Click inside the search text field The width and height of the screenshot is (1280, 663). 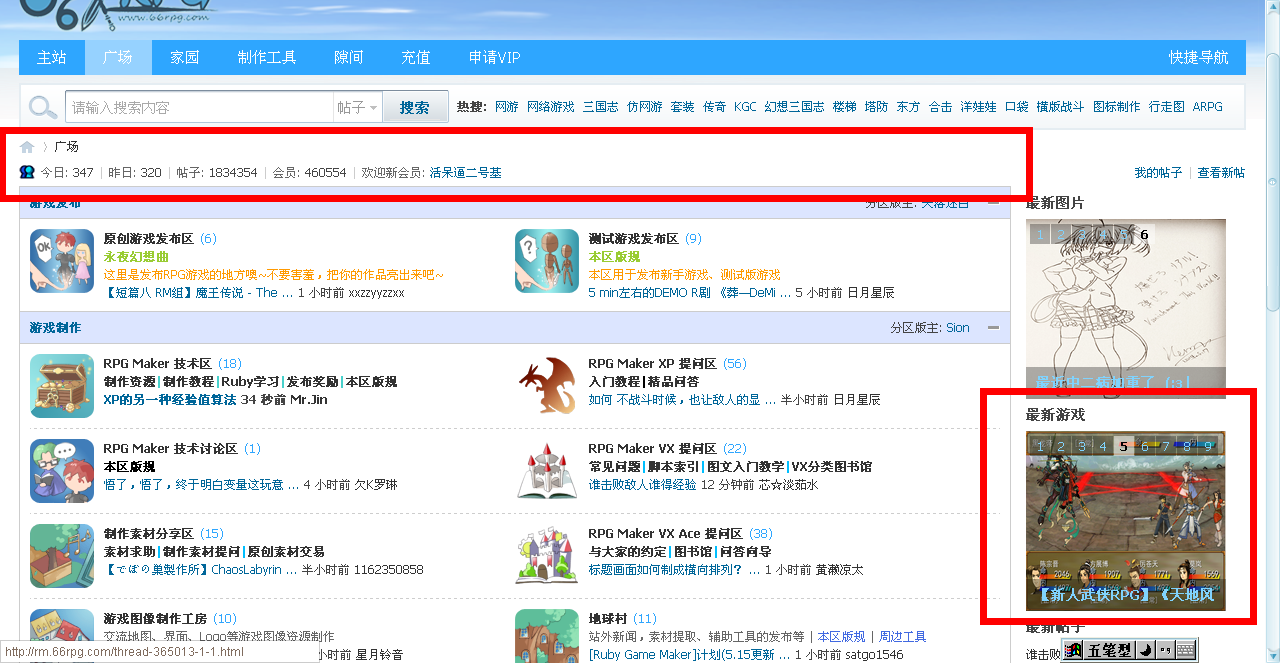tap(199, 107)
